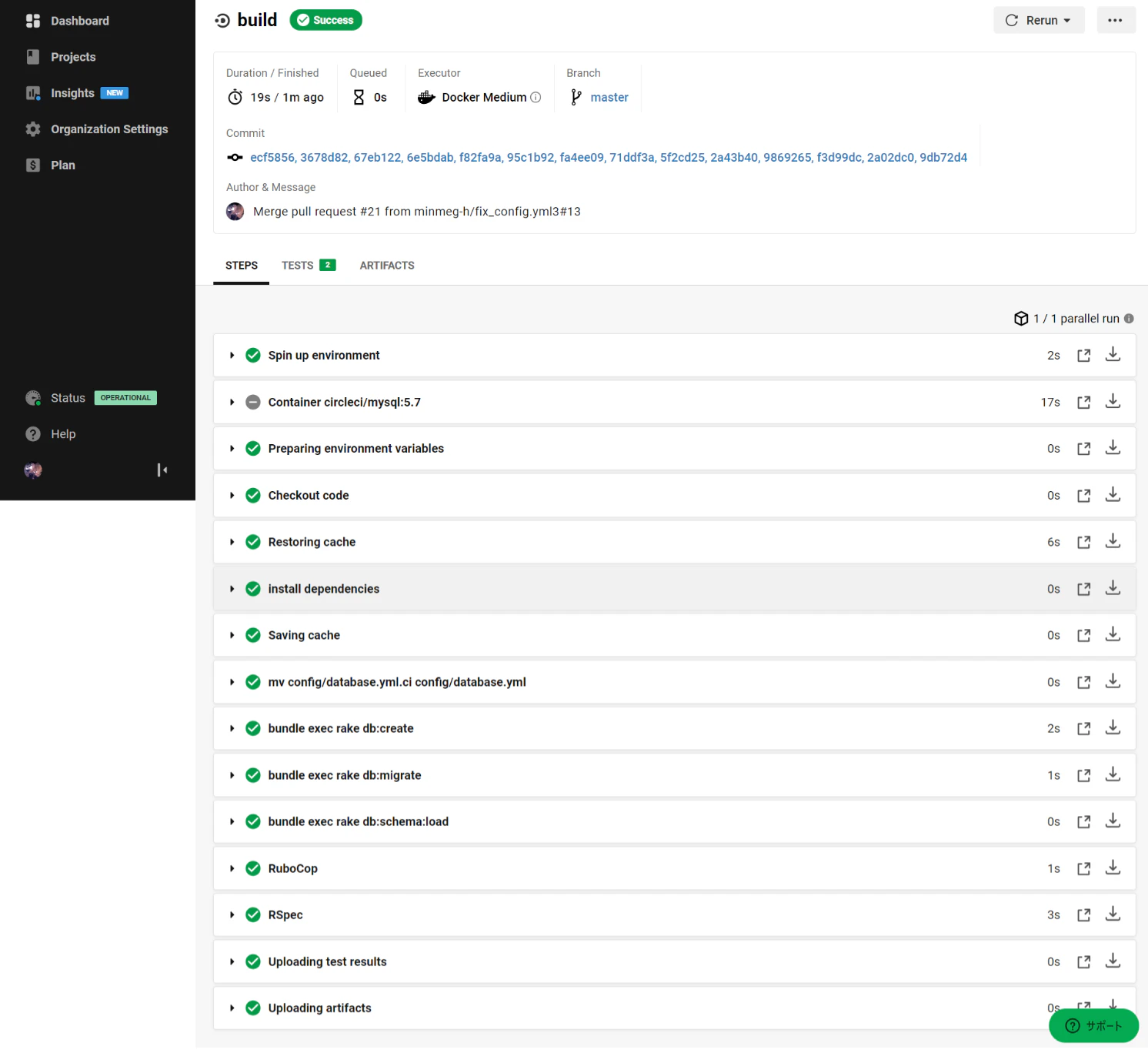Click the Docker Medium info icon
The height and width of the screenshot is (1053, 1148).
[x=536, y=97]
